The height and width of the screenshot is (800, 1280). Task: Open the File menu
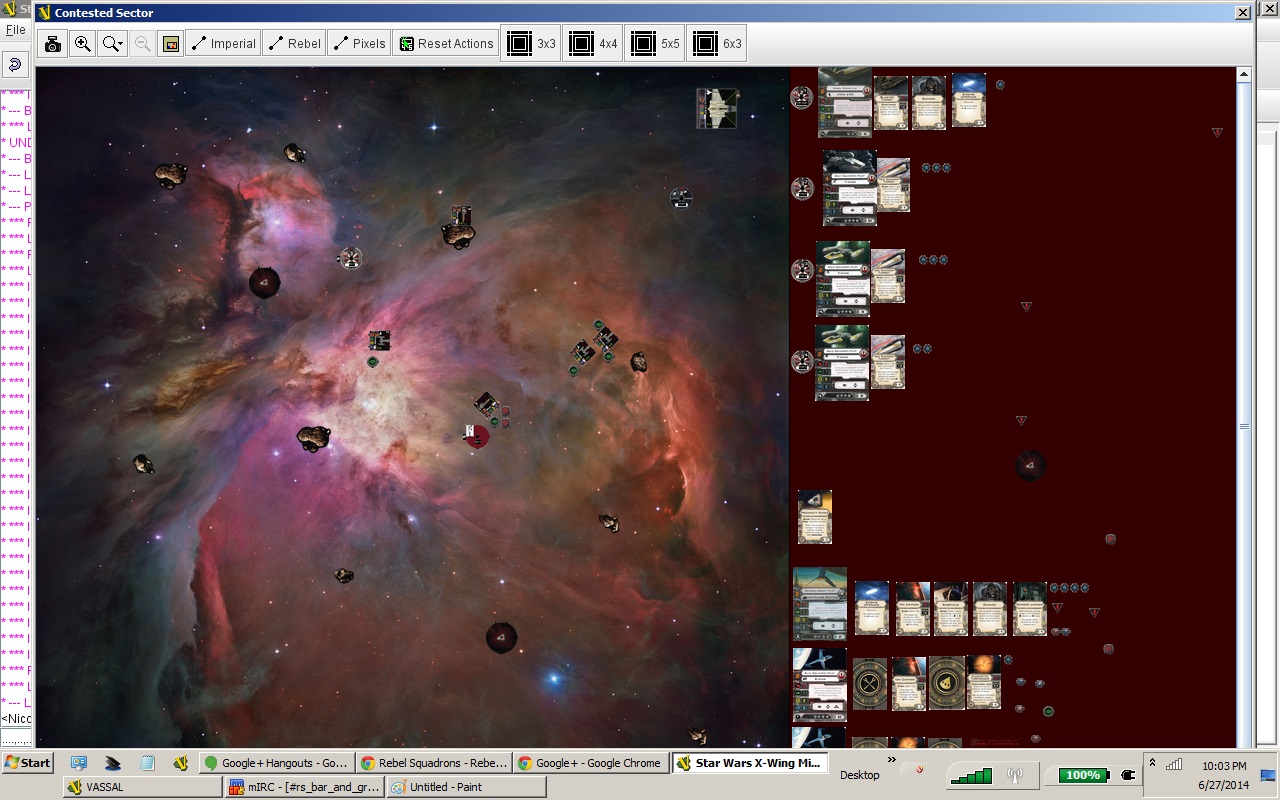point(15,30)
